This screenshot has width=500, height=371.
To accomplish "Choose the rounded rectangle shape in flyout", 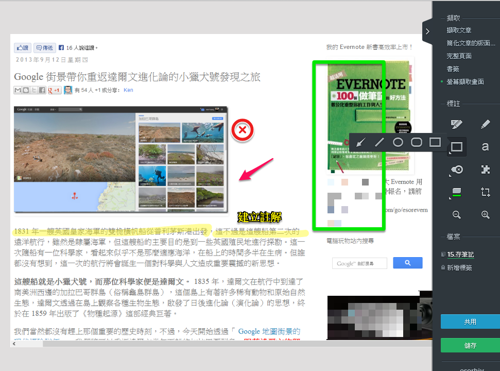I will pos(416,142).
